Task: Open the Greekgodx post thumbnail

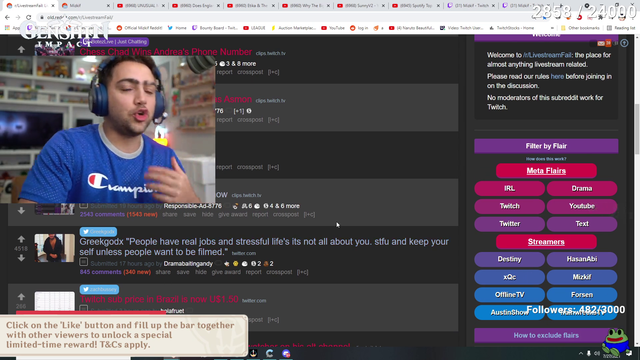Action: (x=55, y=248)
